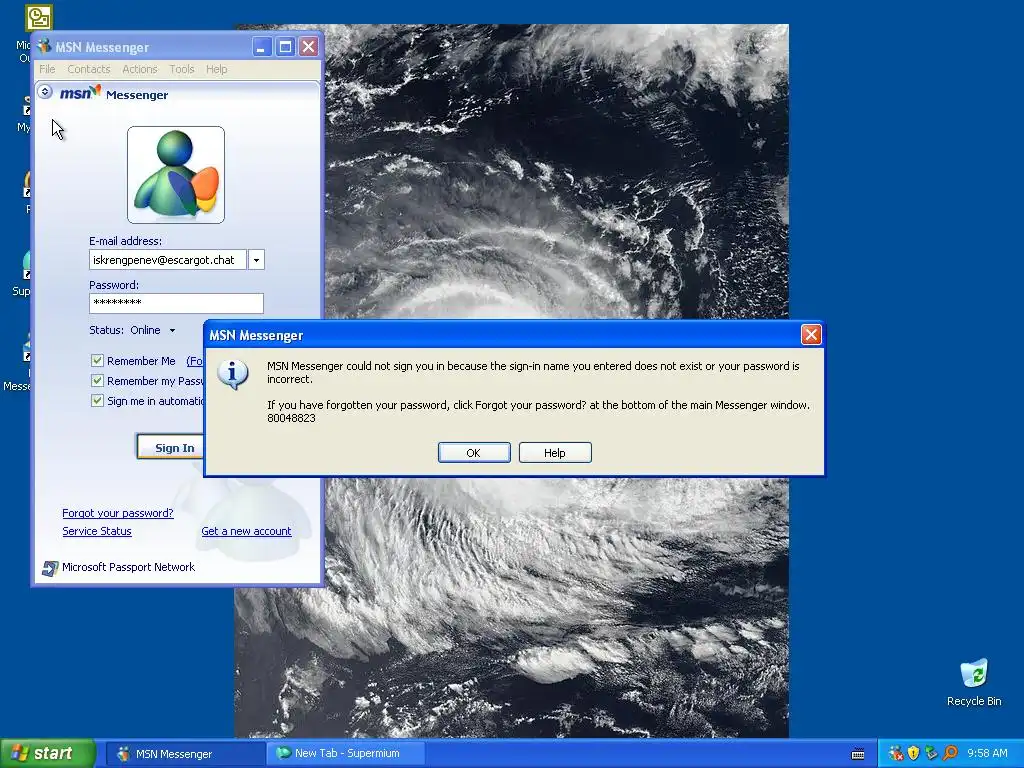Open the File menu in MSN Messenger

[x=47, y=69]
